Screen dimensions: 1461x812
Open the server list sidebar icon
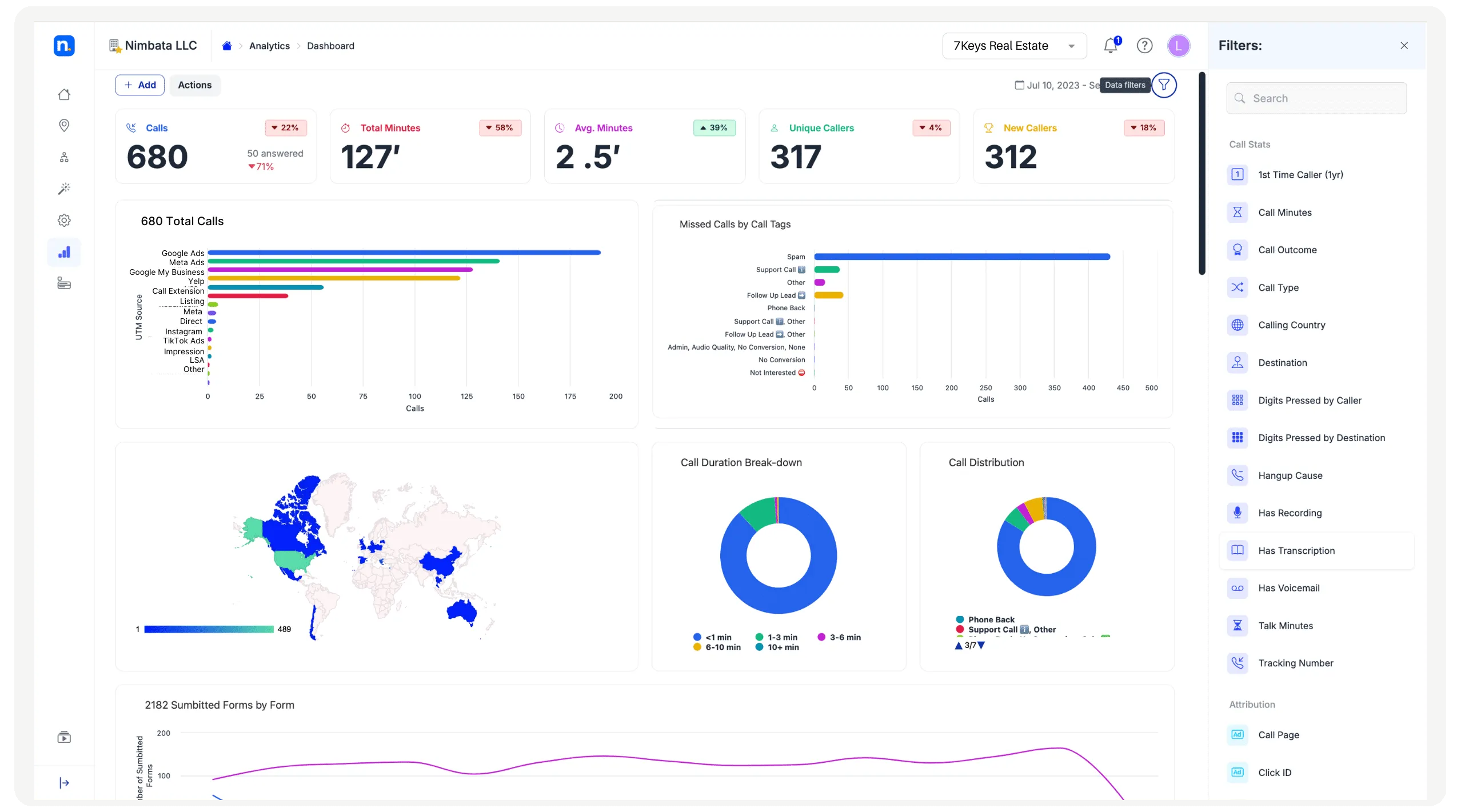[64, 283]
